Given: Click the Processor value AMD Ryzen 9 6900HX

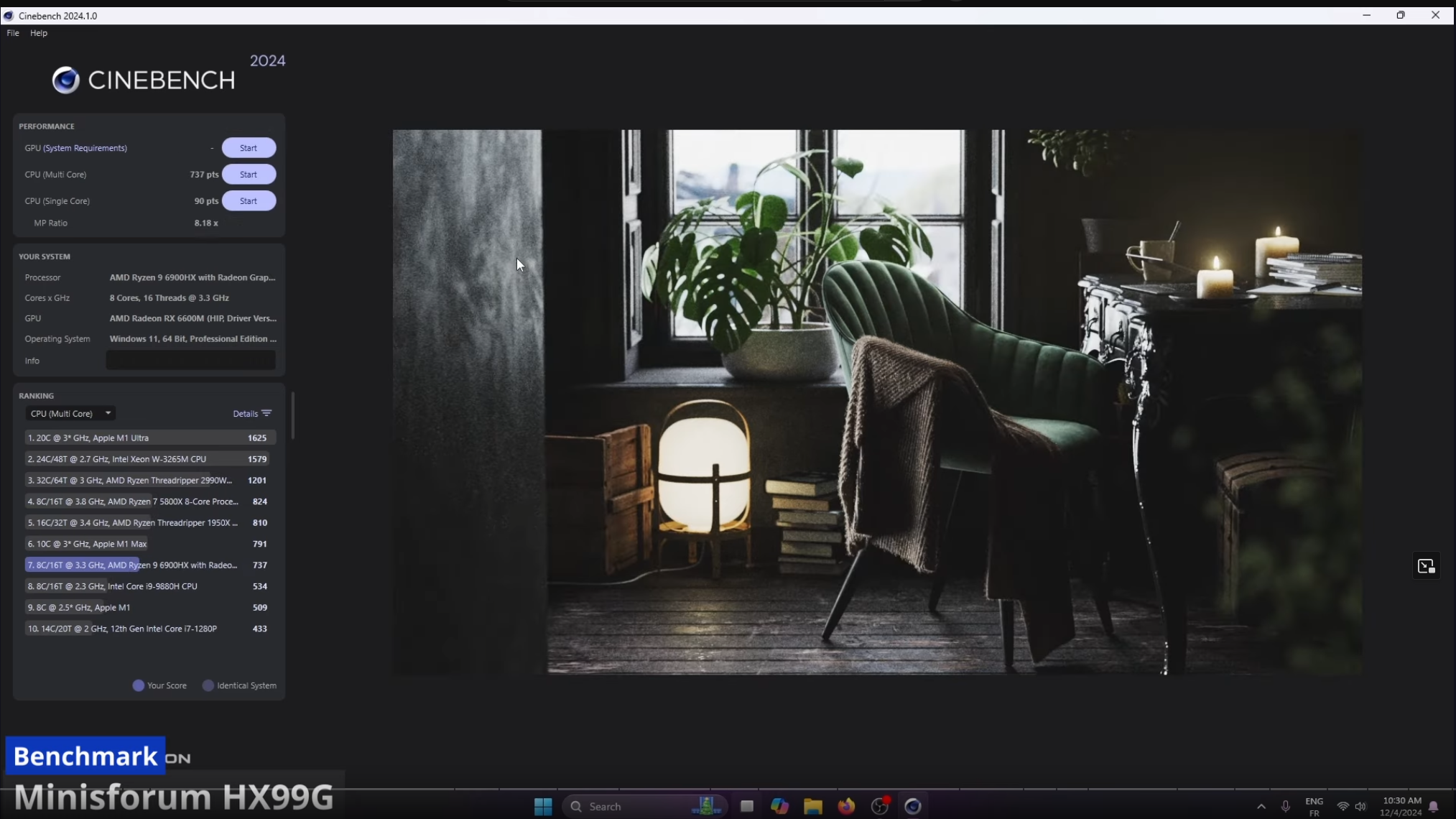Looking at the screenshot, I should tap(193, 277).
